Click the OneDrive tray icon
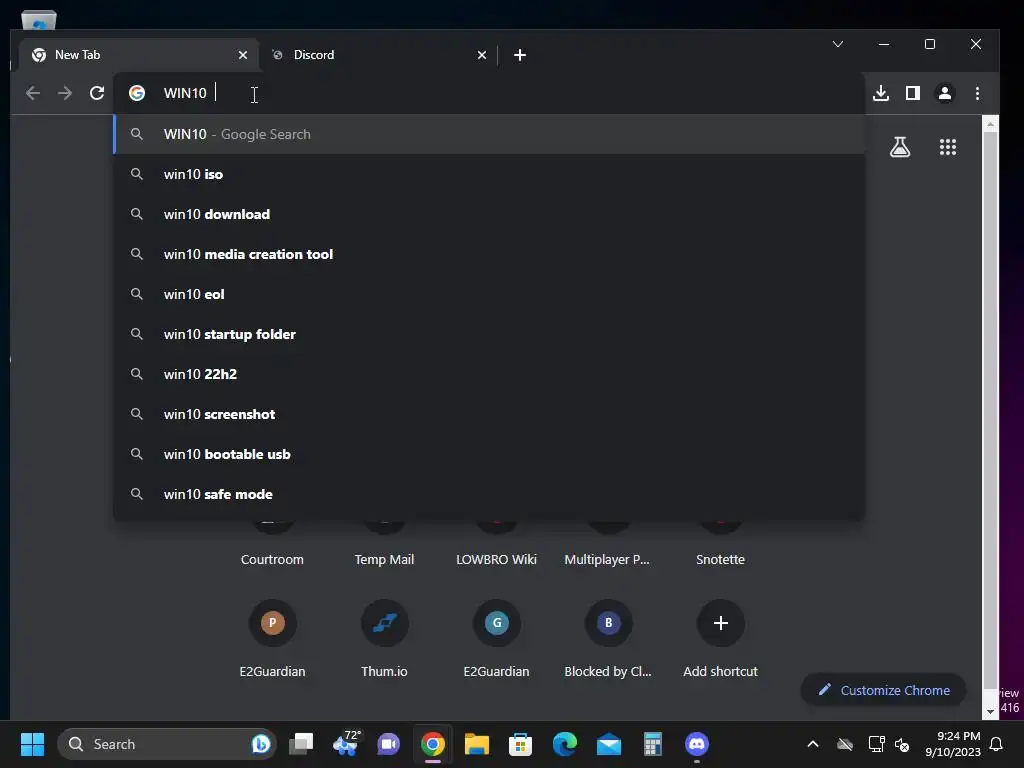Viewport: 1024px width, 768px height. [845, 744]
